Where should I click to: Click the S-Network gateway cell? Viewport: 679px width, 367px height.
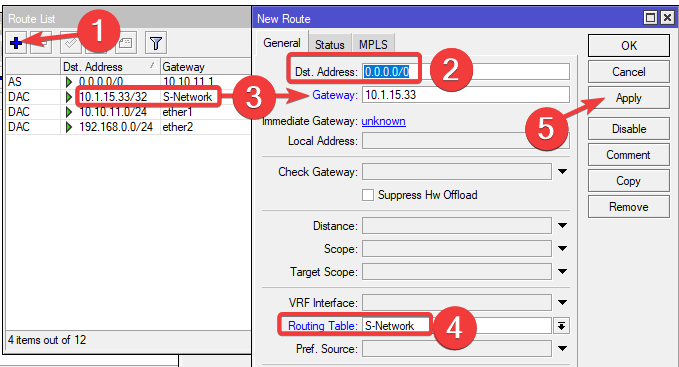pyautogui.click(x=188, y=97)
